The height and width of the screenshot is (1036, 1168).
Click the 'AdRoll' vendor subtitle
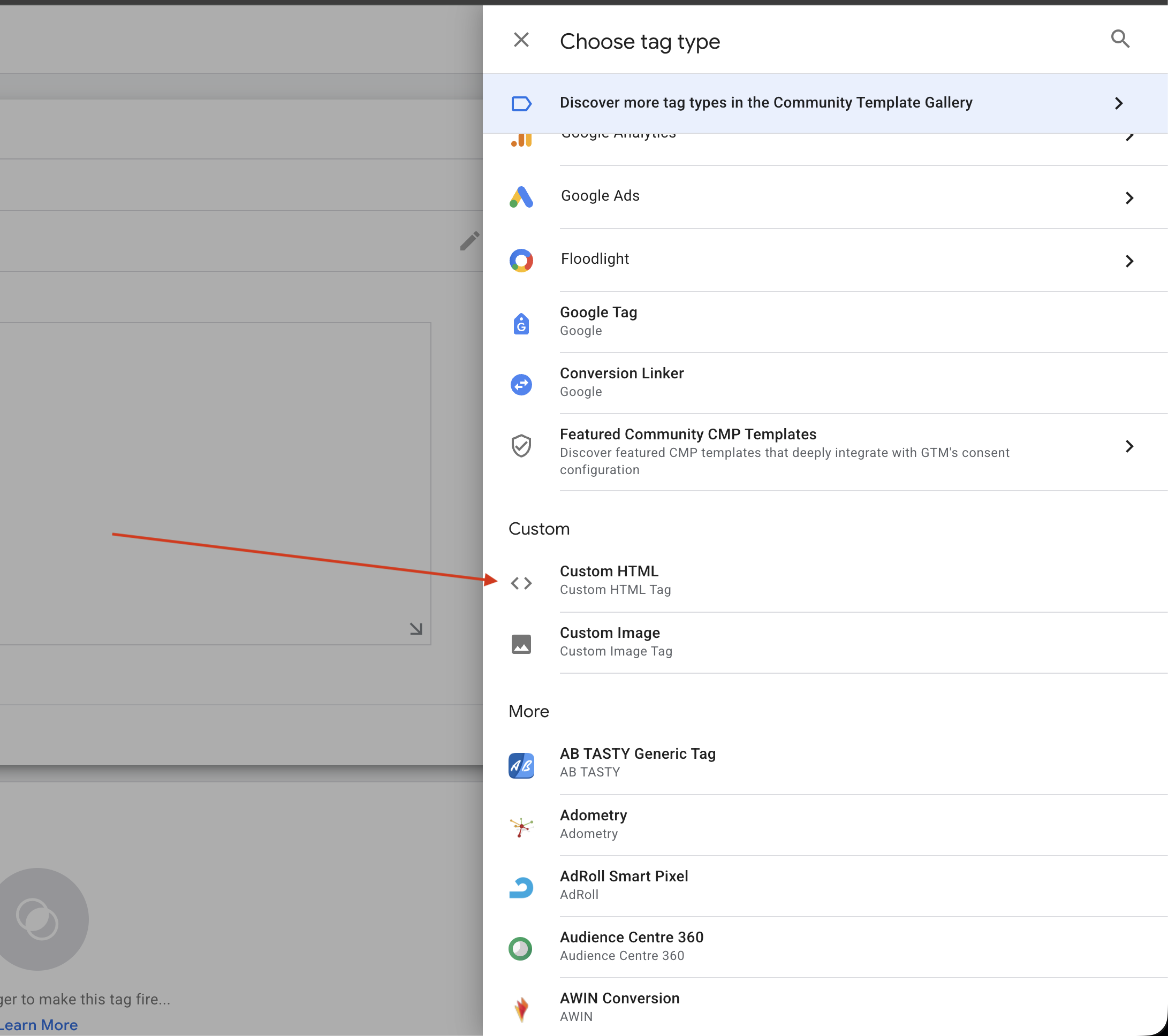579,895
